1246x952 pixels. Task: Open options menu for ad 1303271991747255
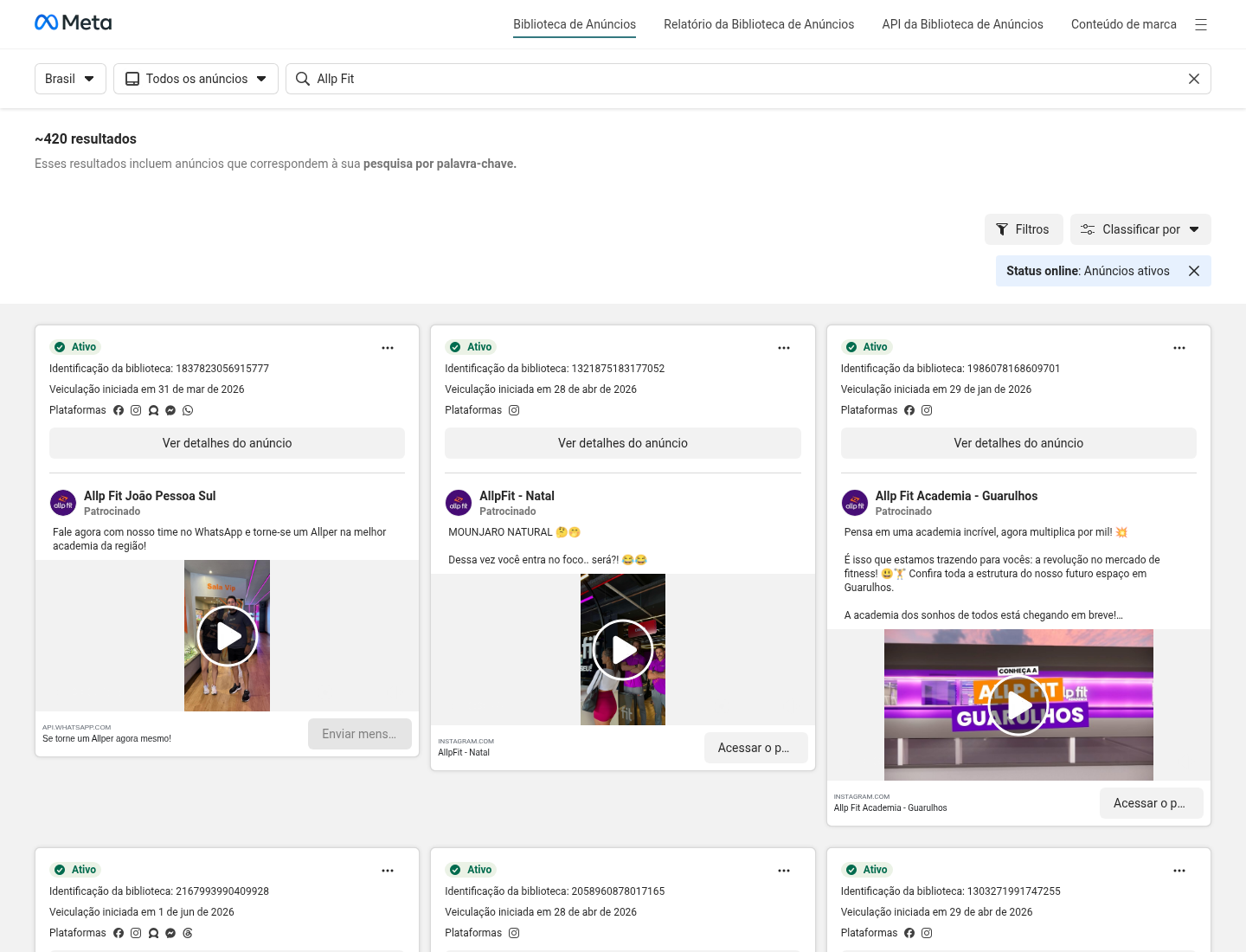1179,871
